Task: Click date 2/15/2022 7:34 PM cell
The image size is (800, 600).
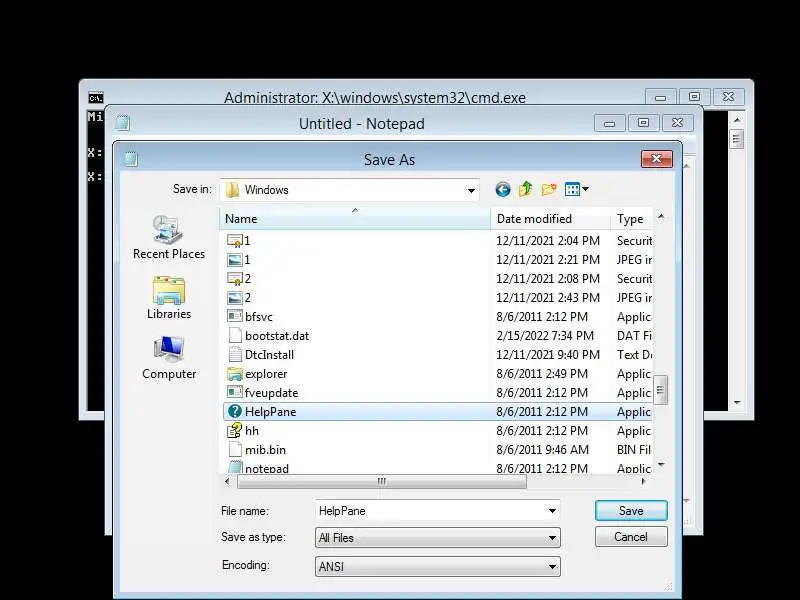Action: [545, 336]
